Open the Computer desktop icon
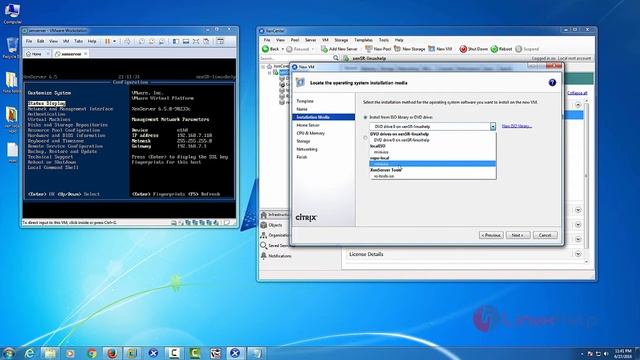The width and height of the screenshot is (640, 360). pyautogui.click(x=12, y=13)
